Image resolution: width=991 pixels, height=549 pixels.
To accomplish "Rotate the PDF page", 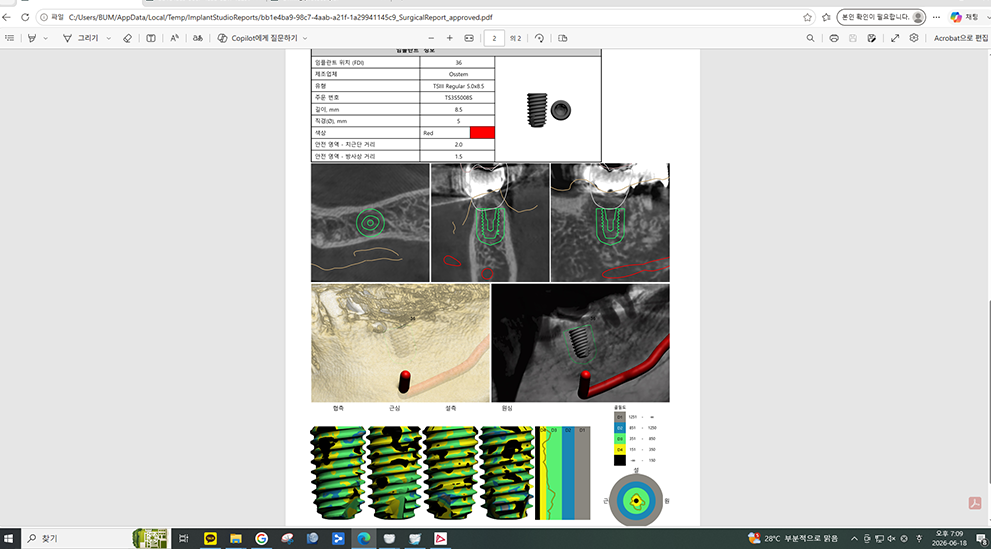I will pos(539,38).
